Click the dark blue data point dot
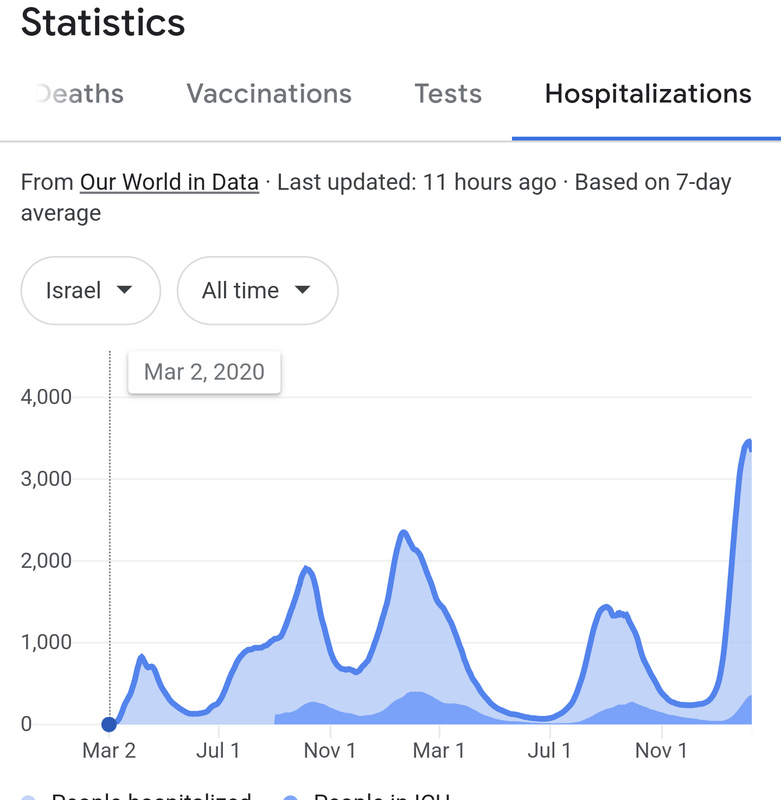Image resolution: width=781 pixels, height=800 pixels. 109,724
